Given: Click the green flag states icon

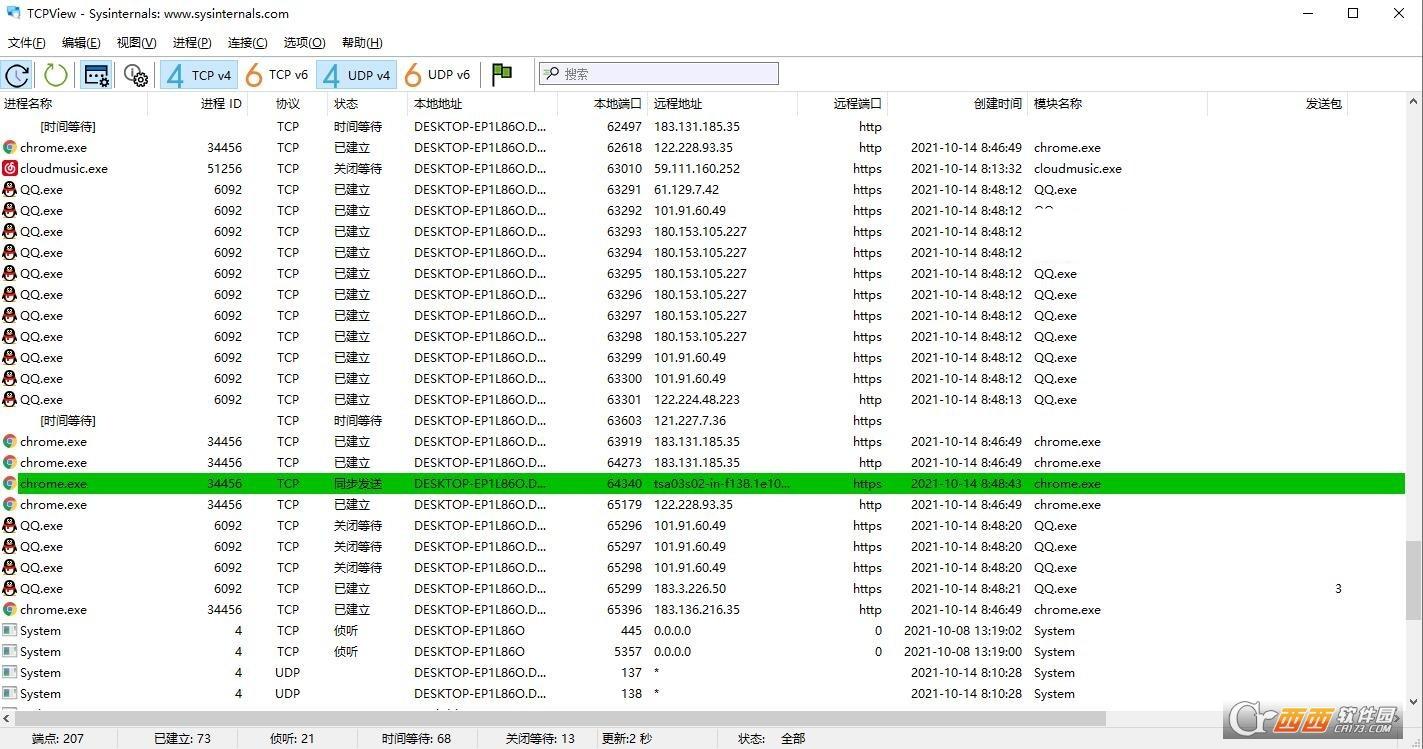Looking at the screenshot, I should point(502,75).
